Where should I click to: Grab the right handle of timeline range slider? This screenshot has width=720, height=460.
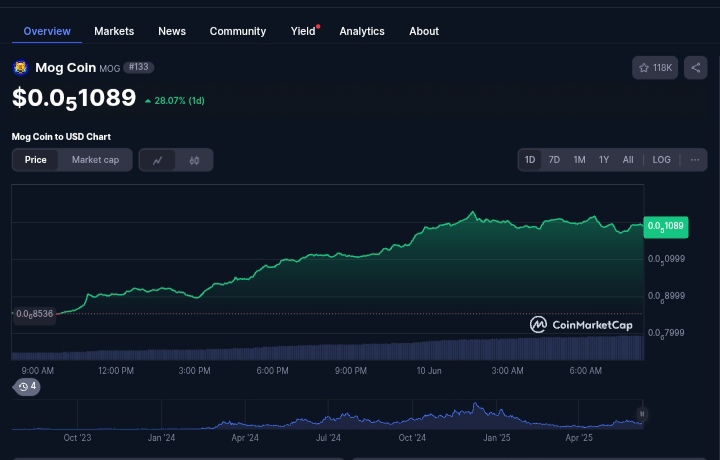642,414
